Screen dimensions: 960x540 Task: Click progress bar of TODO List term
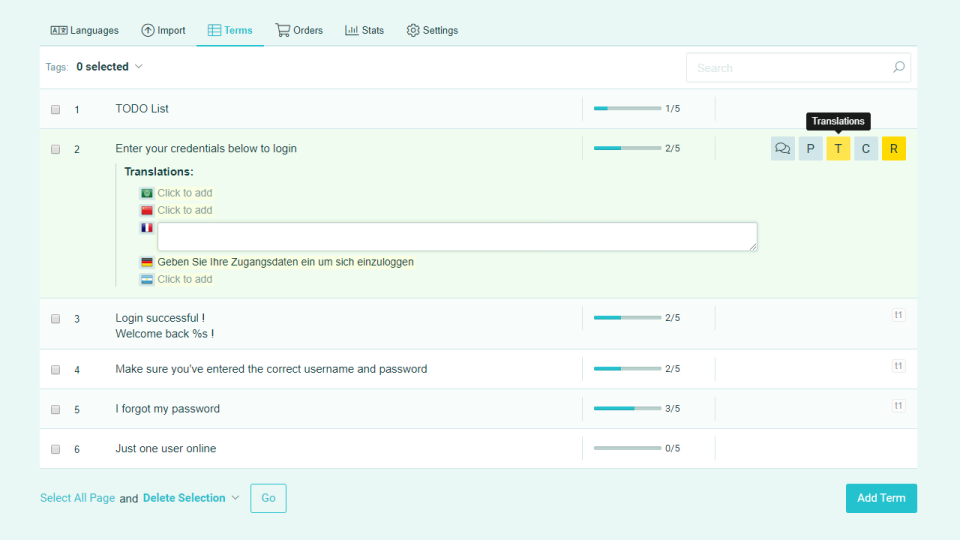627,108
